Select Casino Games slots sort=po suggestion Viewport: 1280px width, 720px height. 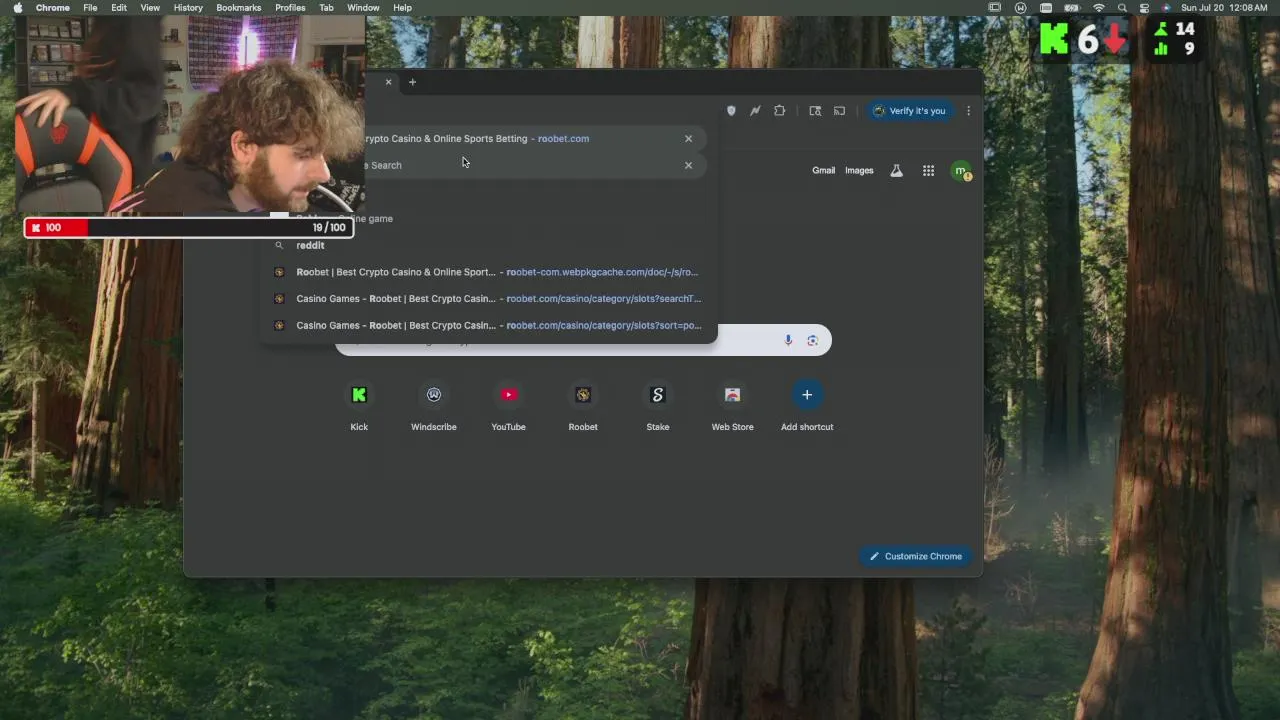pos(490,325)
